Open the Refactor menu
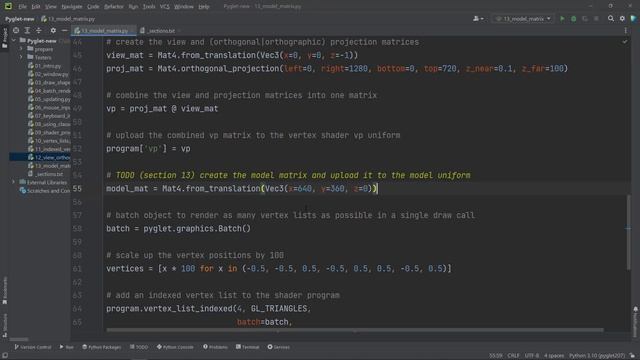The width and height of the screenshot is (640, 360). tap(113, 7)
